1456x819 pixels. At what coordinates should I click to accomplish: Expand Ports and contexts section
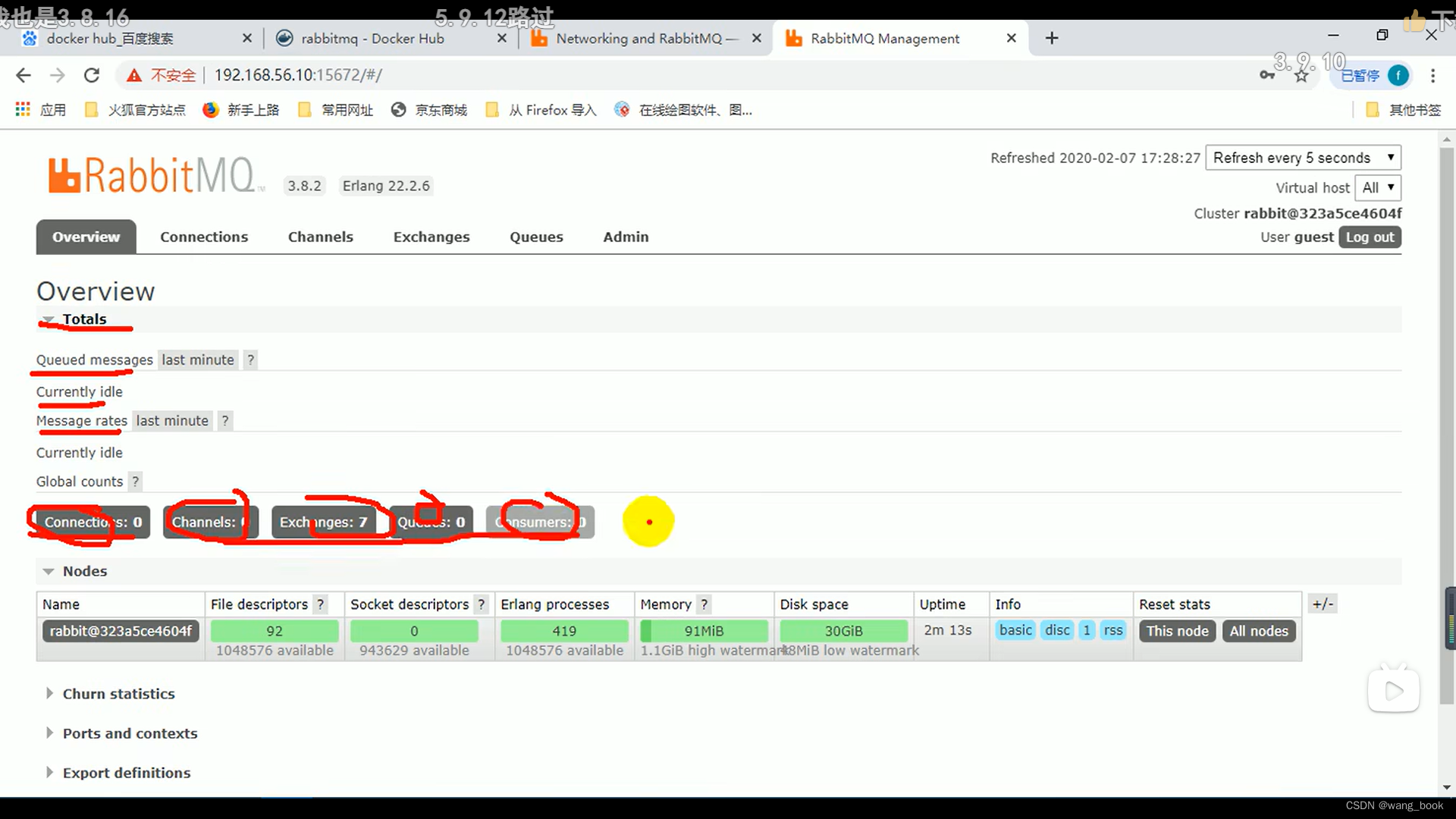click(x=130, y=733)
